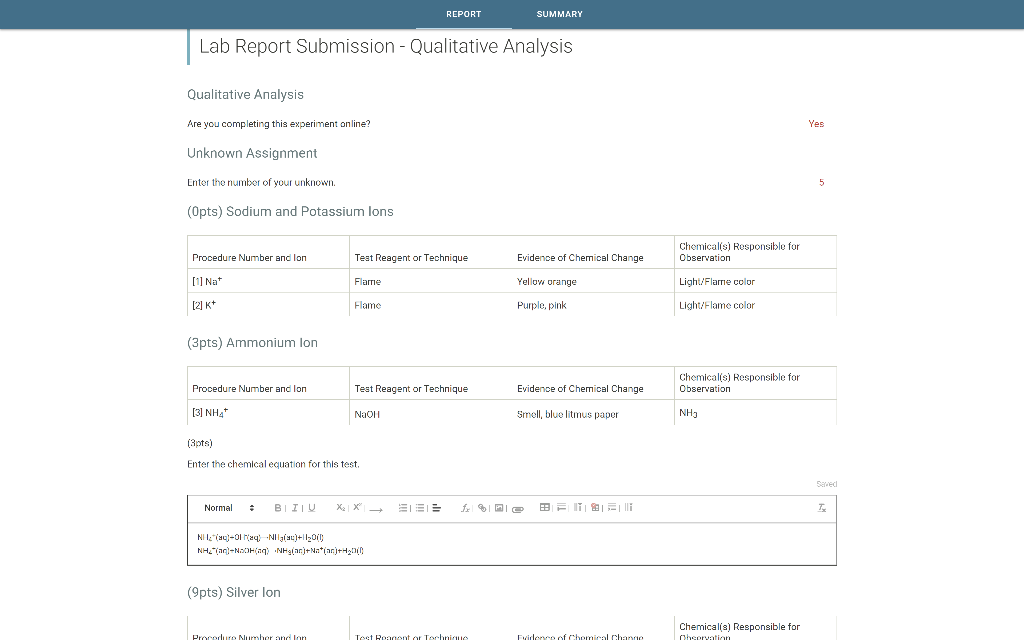Insert an image using the image icon
Screen dimensions: 1024x640
pos(497,508)
